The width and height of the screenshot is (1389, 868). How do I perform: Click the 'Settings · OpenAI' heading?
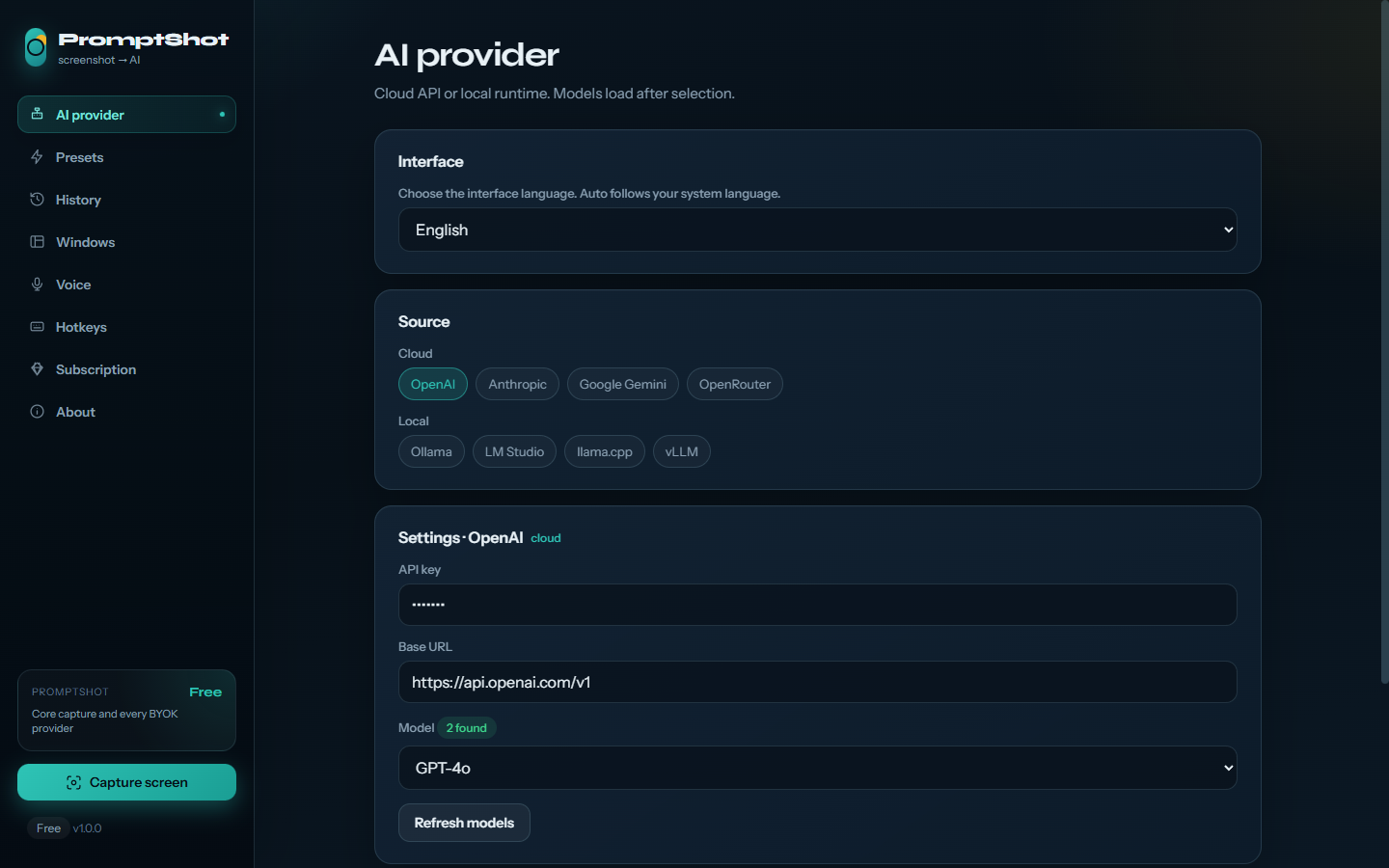461,537
